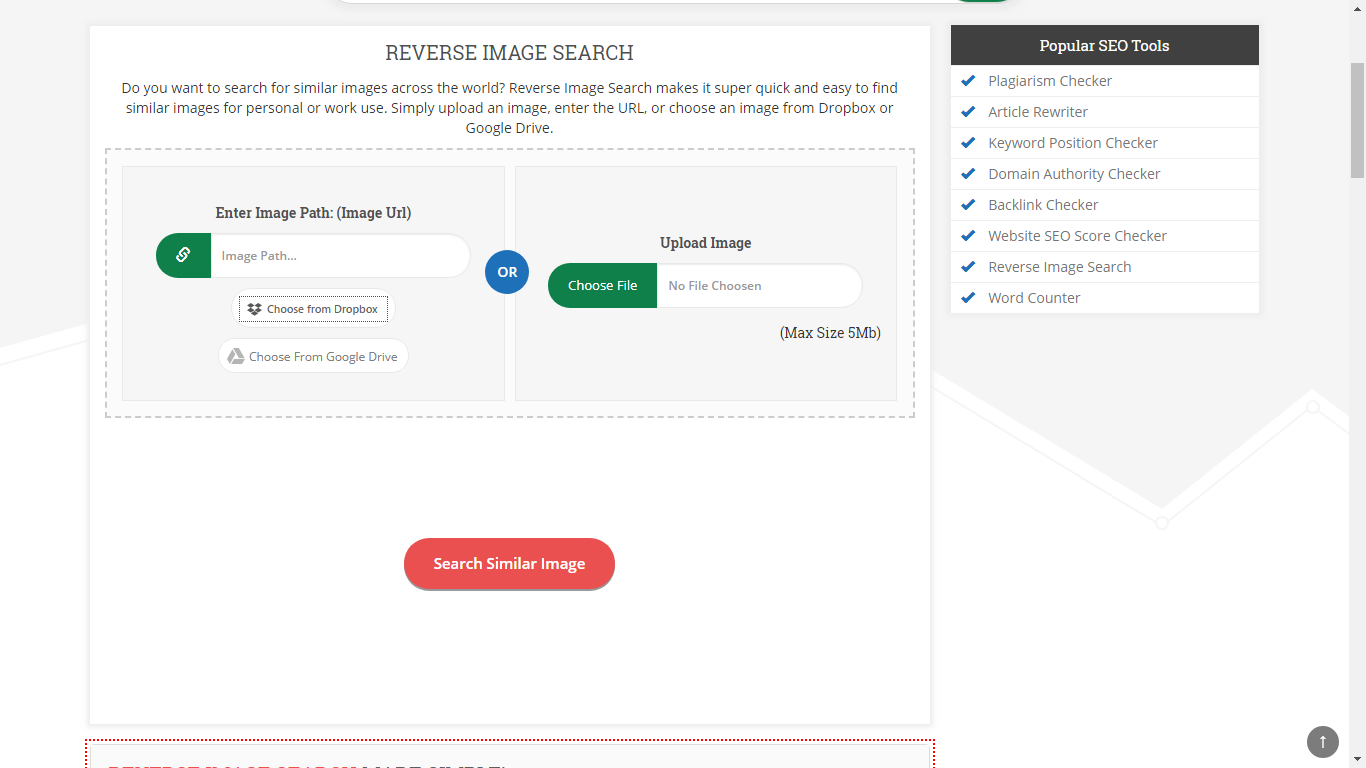Open the Domain Authority Checker
Viewport: 1366px width, 768px height.
1073,173
